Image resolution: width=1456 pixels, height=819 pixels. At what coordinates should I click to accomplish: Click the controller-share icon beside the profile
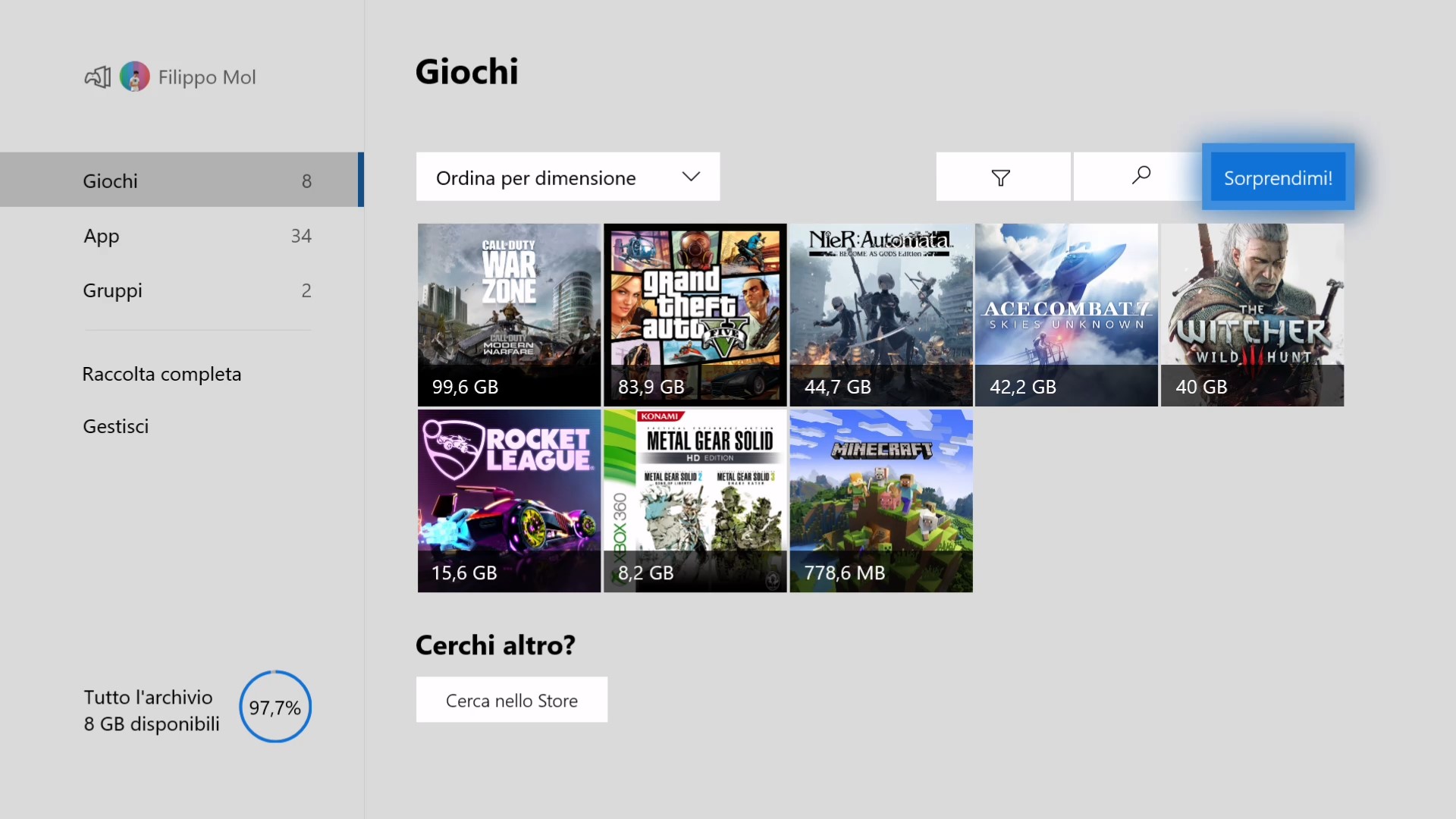point(98,77)
